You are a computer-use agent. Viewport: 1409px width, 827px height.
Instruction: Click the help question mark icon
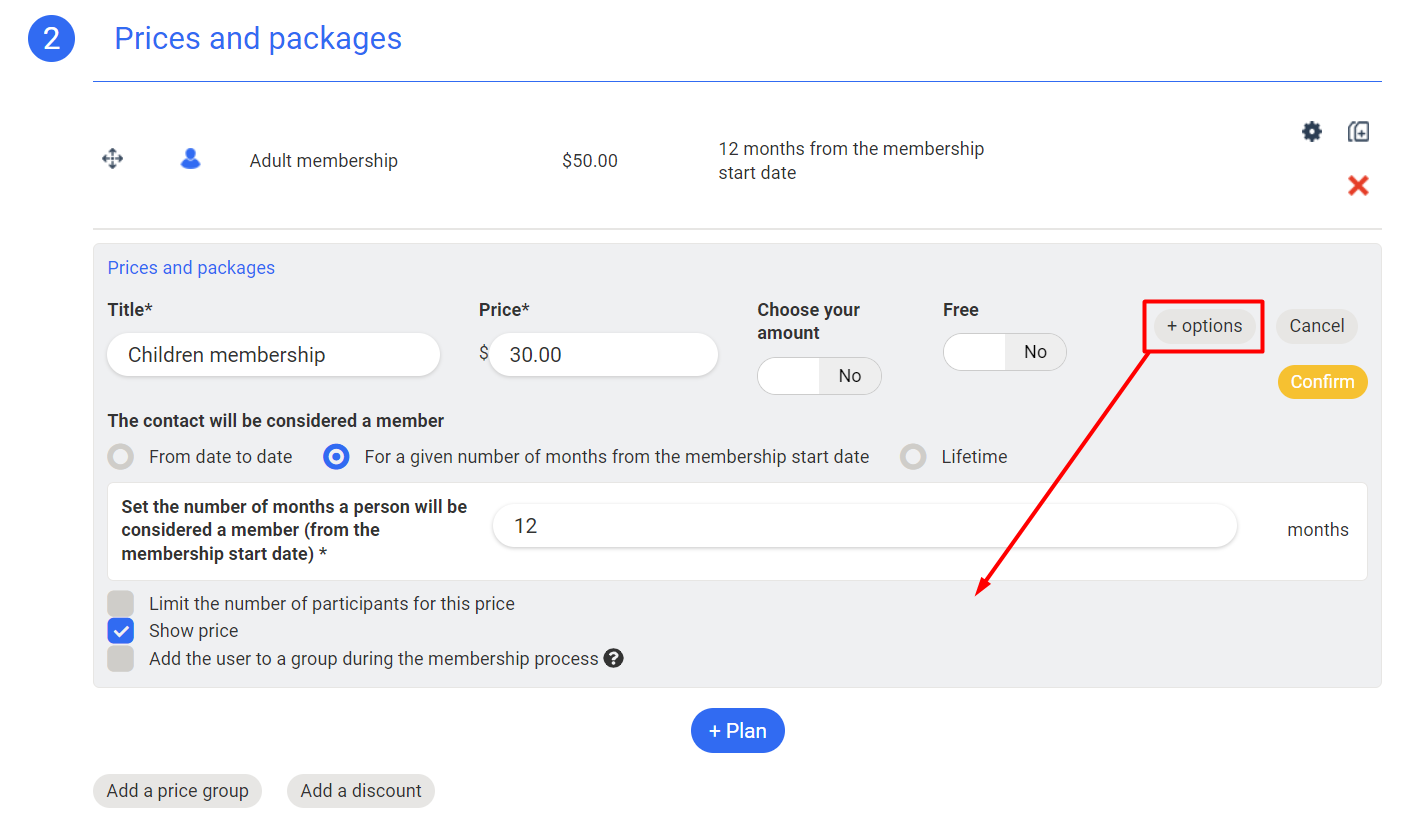click(614, 658)
